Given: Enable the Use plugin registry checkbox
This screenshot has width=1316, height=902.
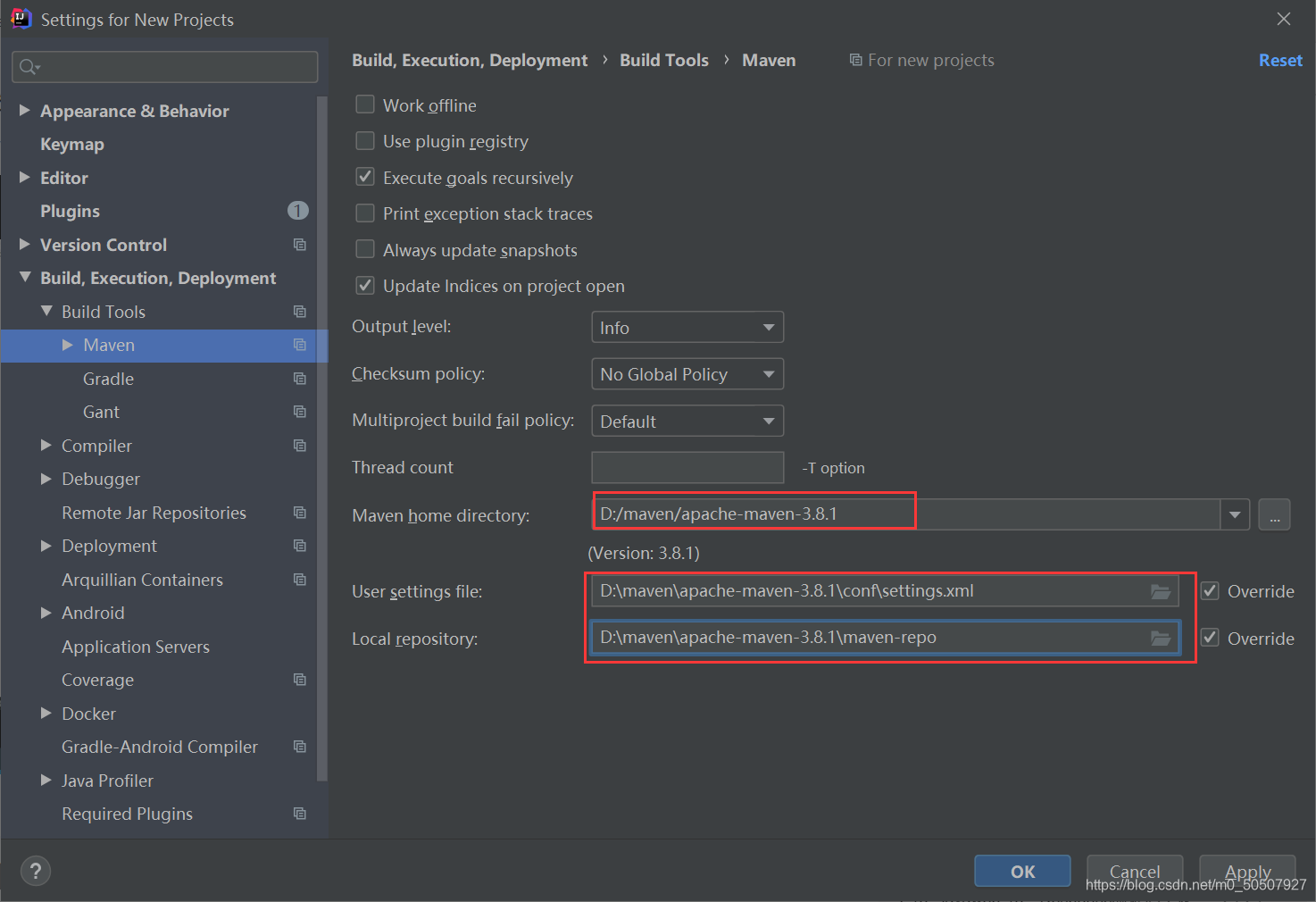Looking at the screenshot, I should coord(365,141).
